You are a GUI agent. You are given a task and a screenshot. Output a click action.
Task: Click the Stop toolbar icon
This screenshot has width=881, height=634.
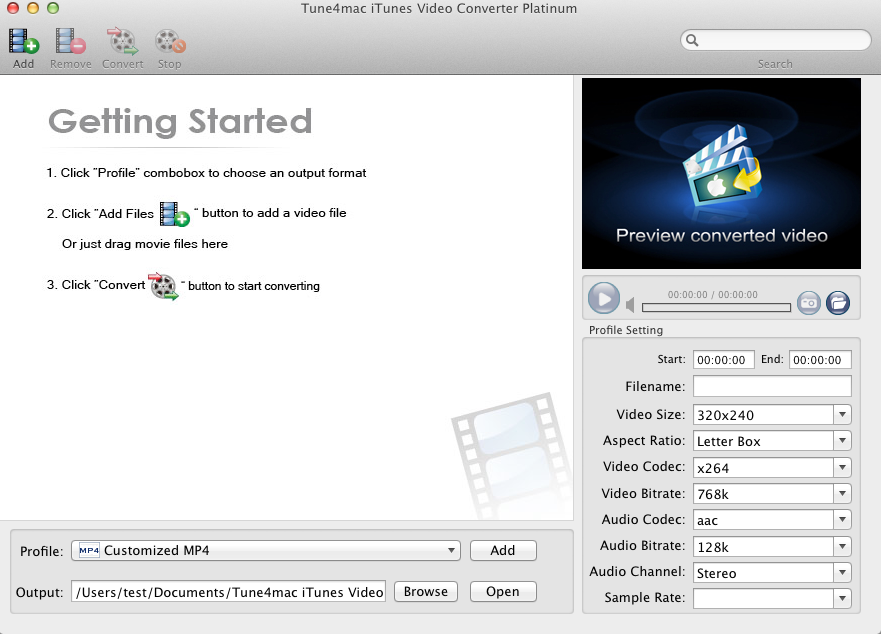[x=169, y=42]
